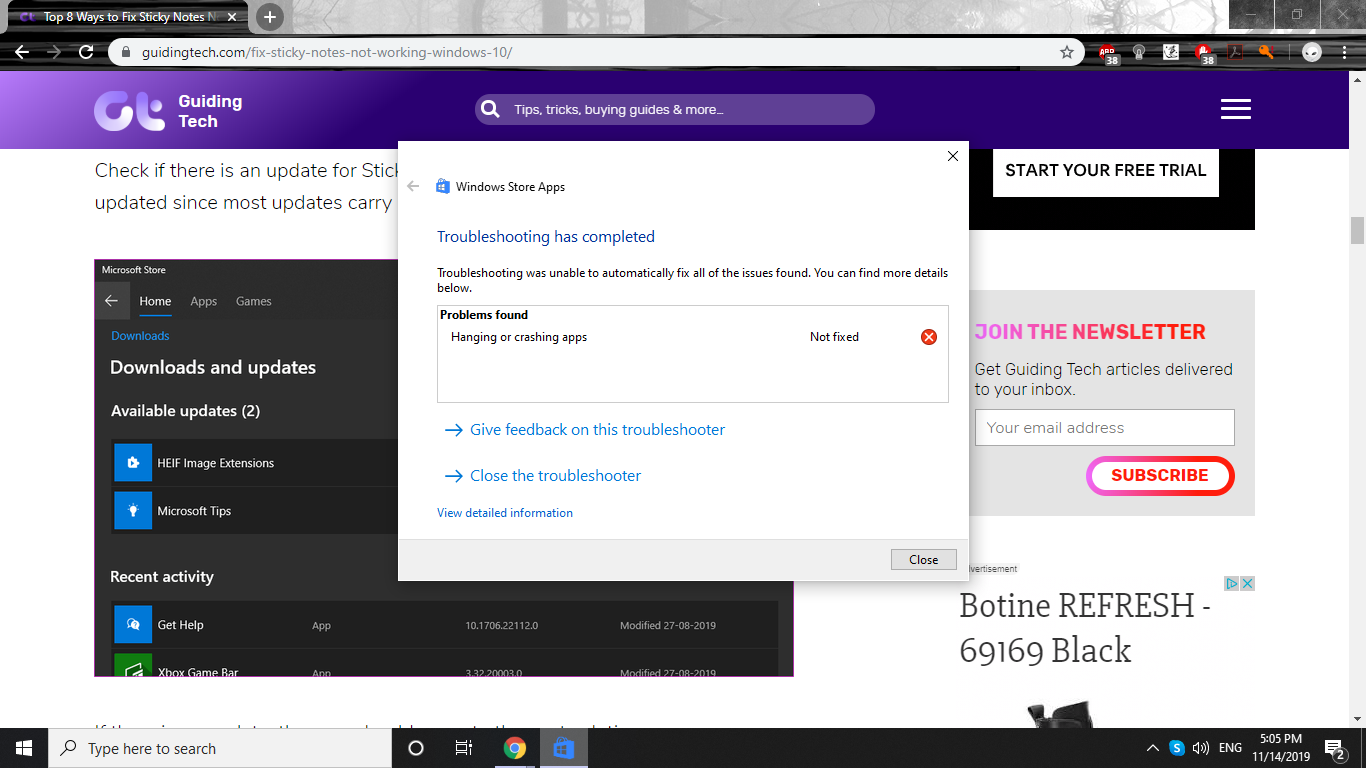This screenshot has width=1366, height=768.
Task: Click the search magnifier on Guiding Tech
Action: (490, 109)
